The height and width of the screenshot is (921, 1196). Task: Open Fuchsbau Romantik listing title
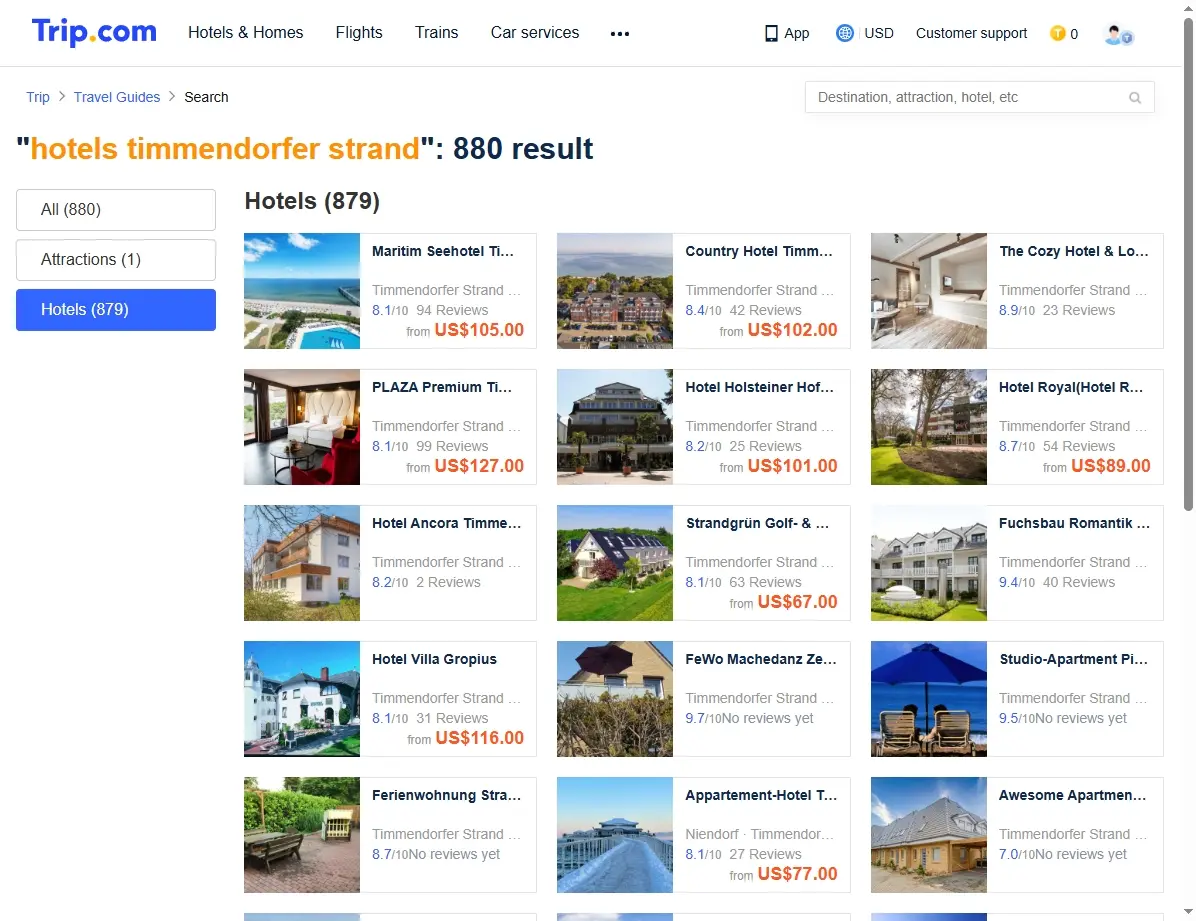click(x=1074, y=523)
